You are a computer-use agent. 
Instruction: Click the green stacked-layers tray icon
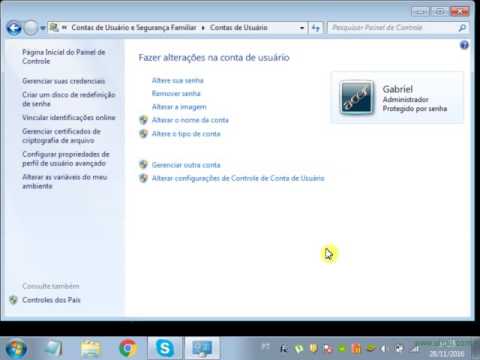[371, 349]
